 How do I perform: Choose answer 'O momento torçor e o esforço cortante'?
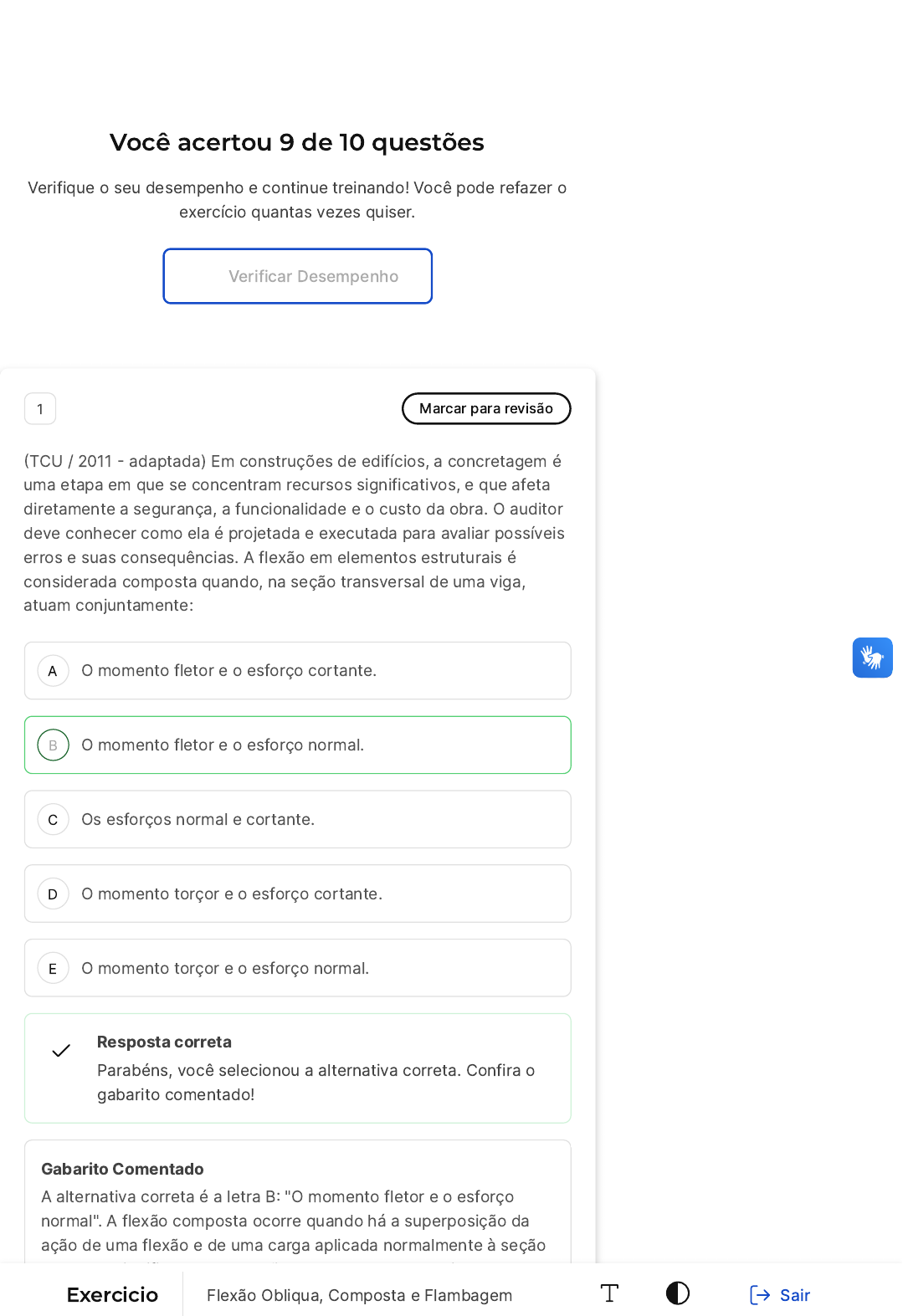[x=298, y=894]
